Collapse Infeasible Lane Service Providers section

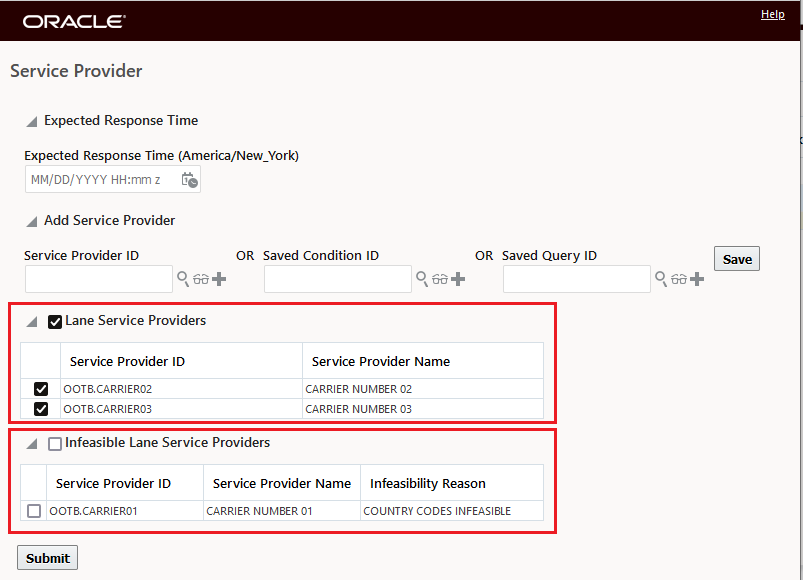[32, 443]
